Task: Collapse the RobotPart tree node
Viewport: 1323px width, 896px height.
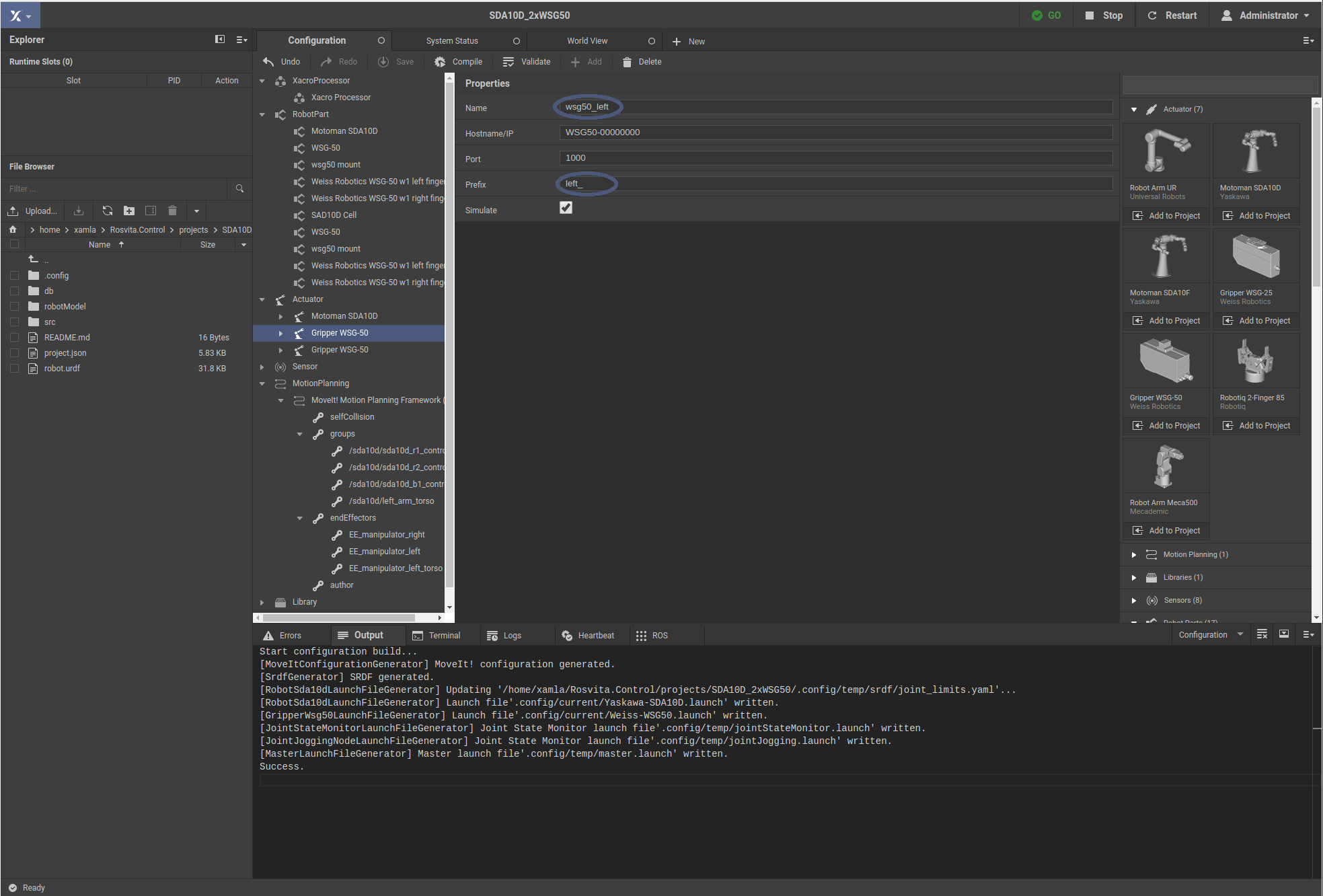Action: coord(262,114)
